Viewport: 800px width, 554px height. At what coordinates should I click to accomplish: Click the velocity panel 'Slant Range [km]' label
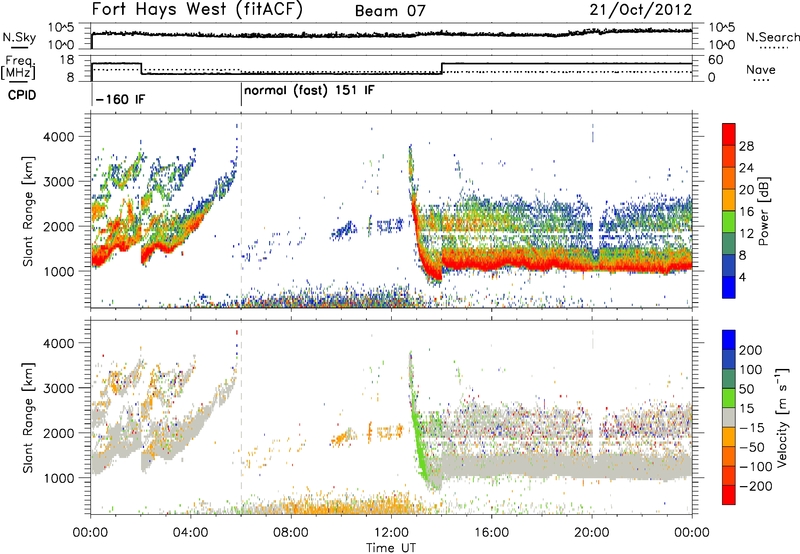pyautogui.click(x=28, y=417)
